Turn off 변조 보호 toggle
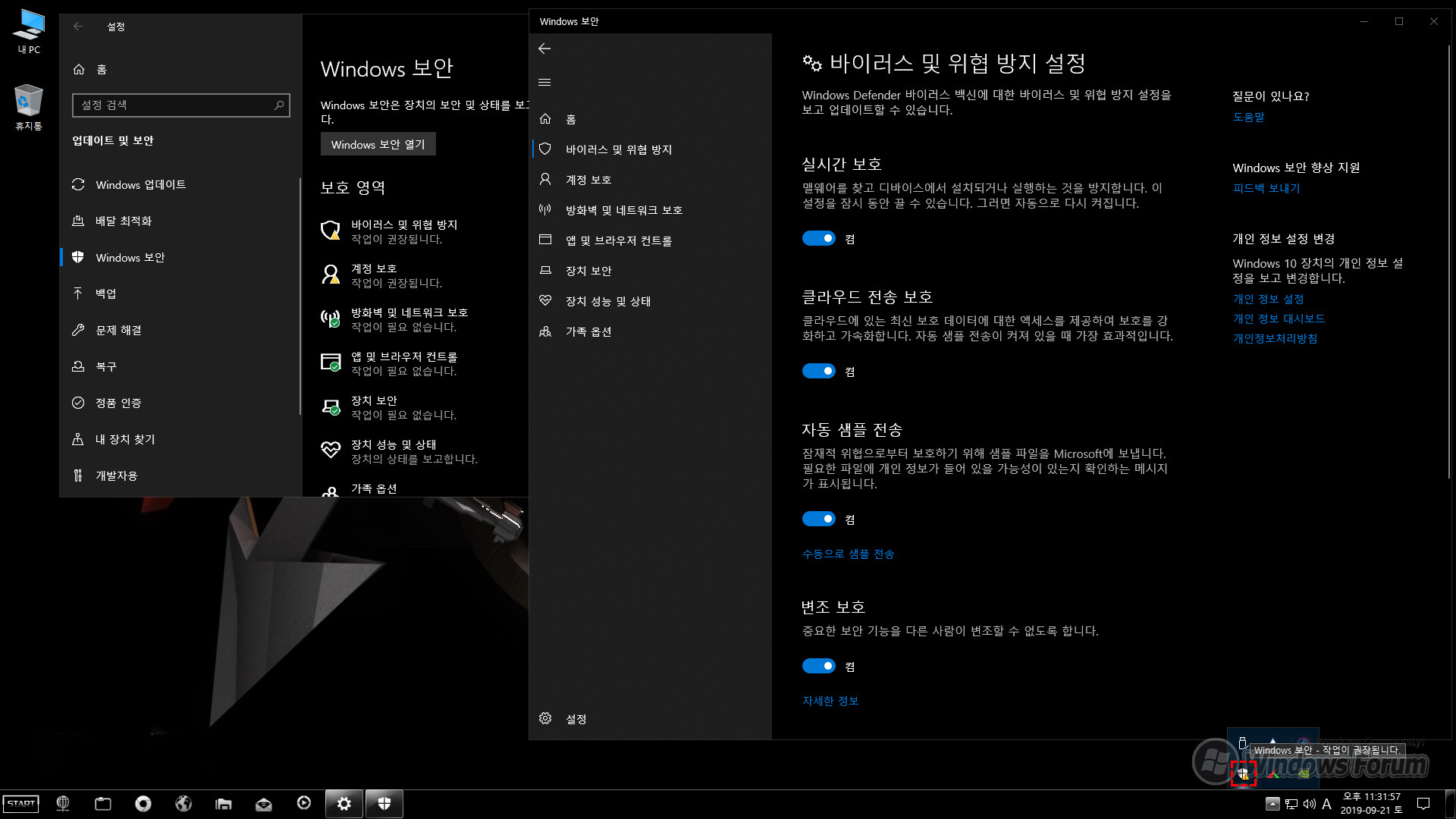 pos(818,666)
